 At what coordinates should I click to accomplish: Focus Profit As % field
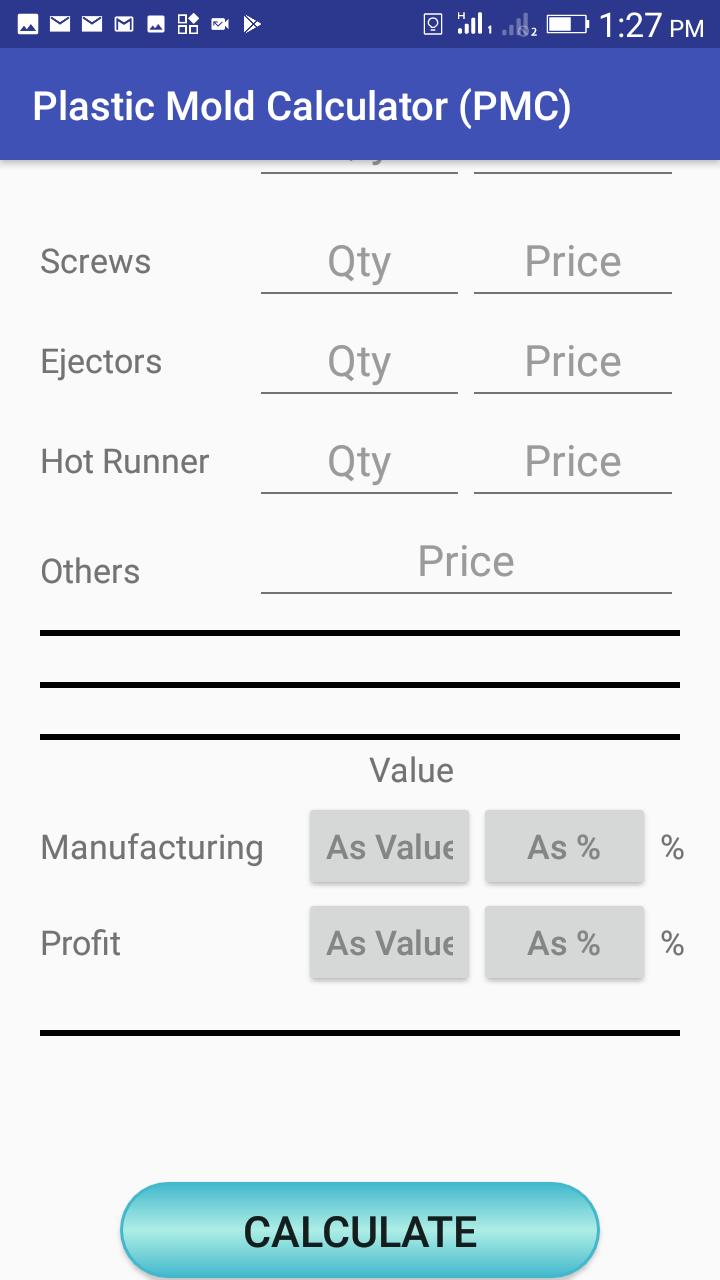564,943
